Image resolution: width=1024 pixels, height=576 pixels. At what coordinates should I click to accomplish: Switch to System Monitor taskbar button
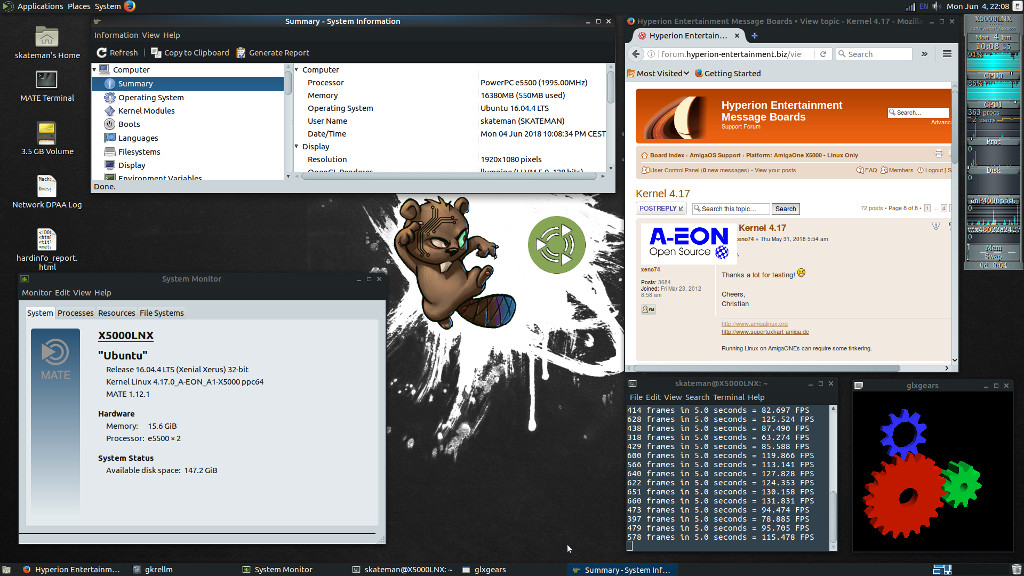[278, 569]
